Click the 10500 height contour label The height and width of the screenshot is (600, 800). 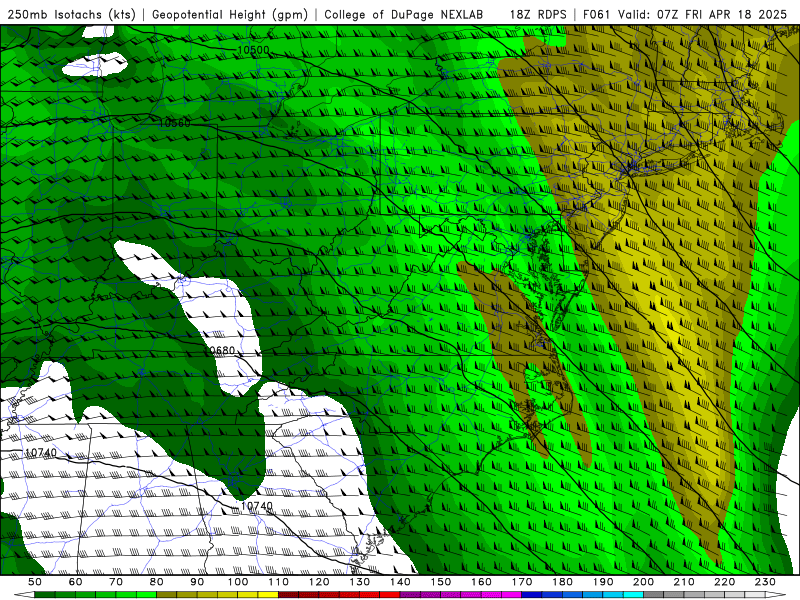pyautogui.click(x=254, y=50)
